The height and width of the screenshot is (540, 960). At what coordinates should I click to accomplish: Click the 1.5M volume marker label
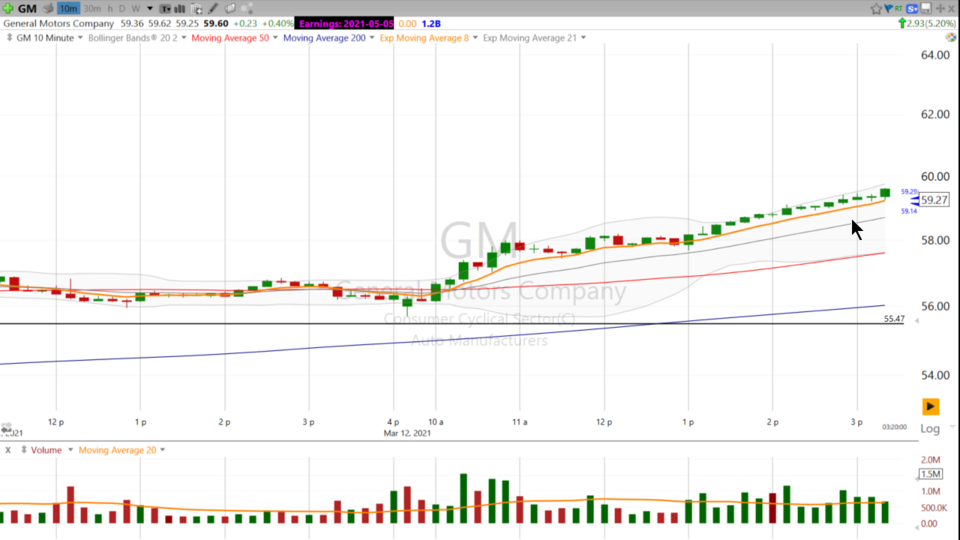931,474
